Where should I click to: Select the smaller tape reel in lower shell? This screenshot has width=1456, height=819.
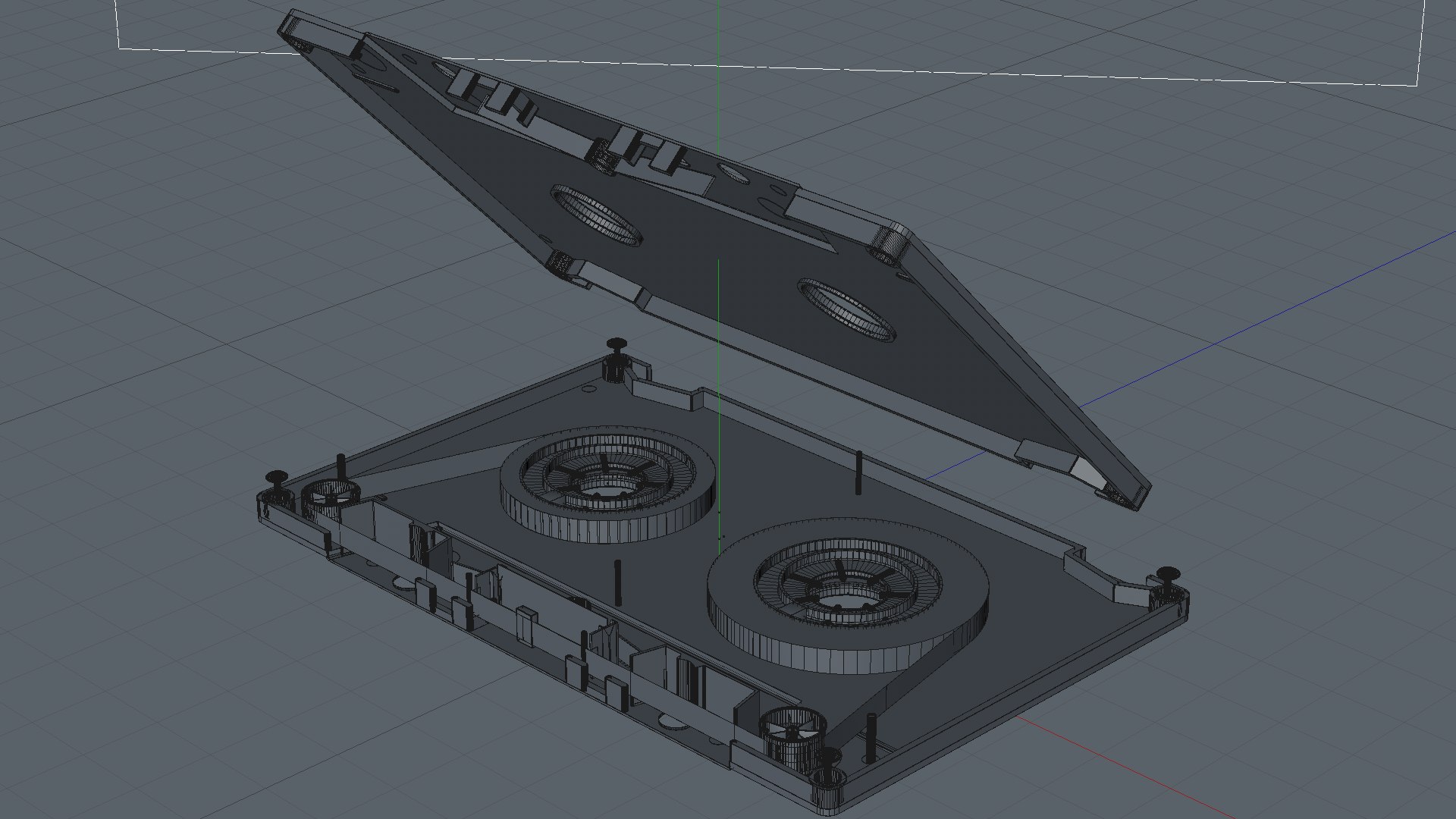point(607,485)
